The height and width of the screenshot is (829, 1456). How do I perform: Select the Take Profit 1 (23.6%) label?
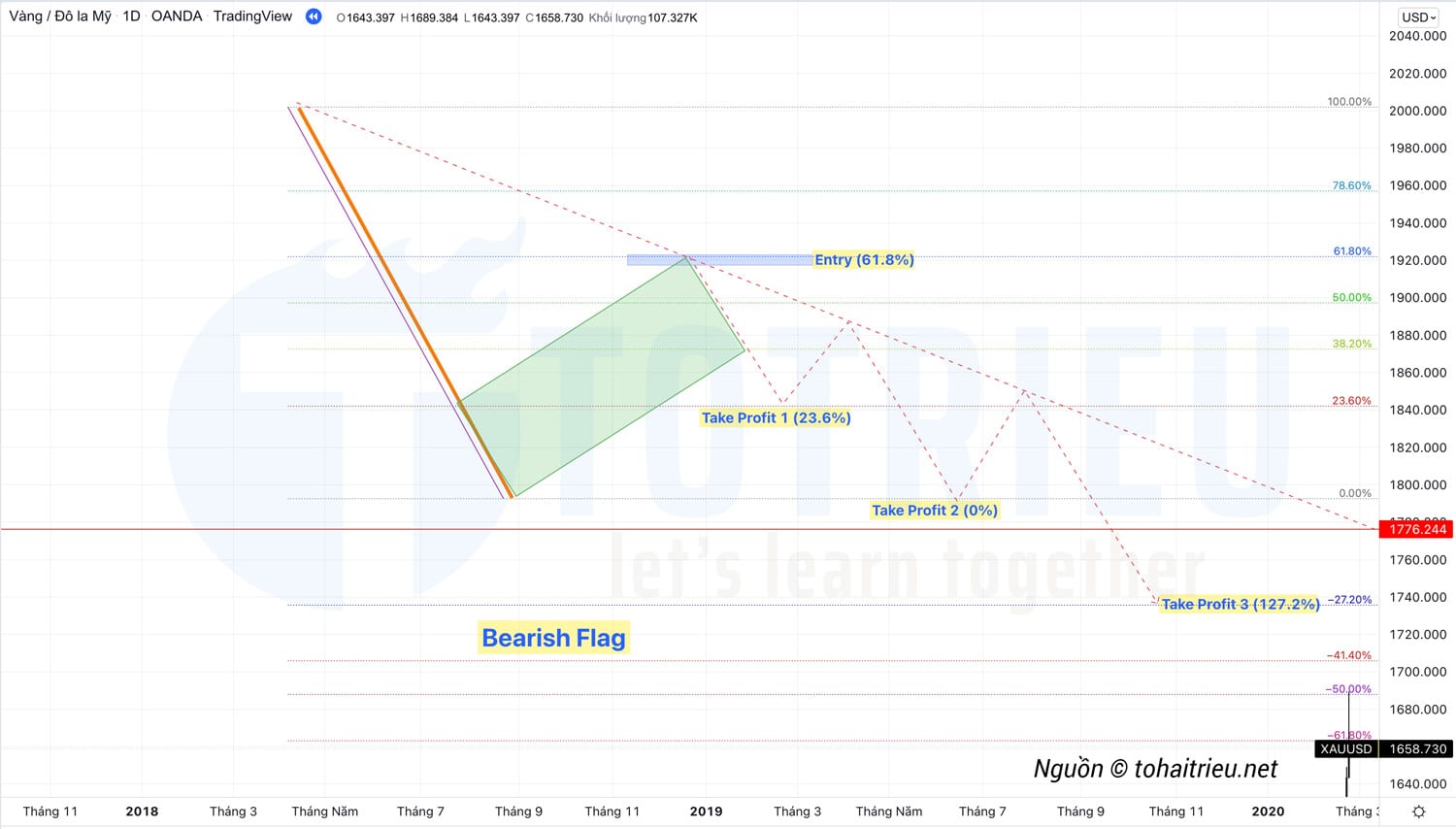776,417
